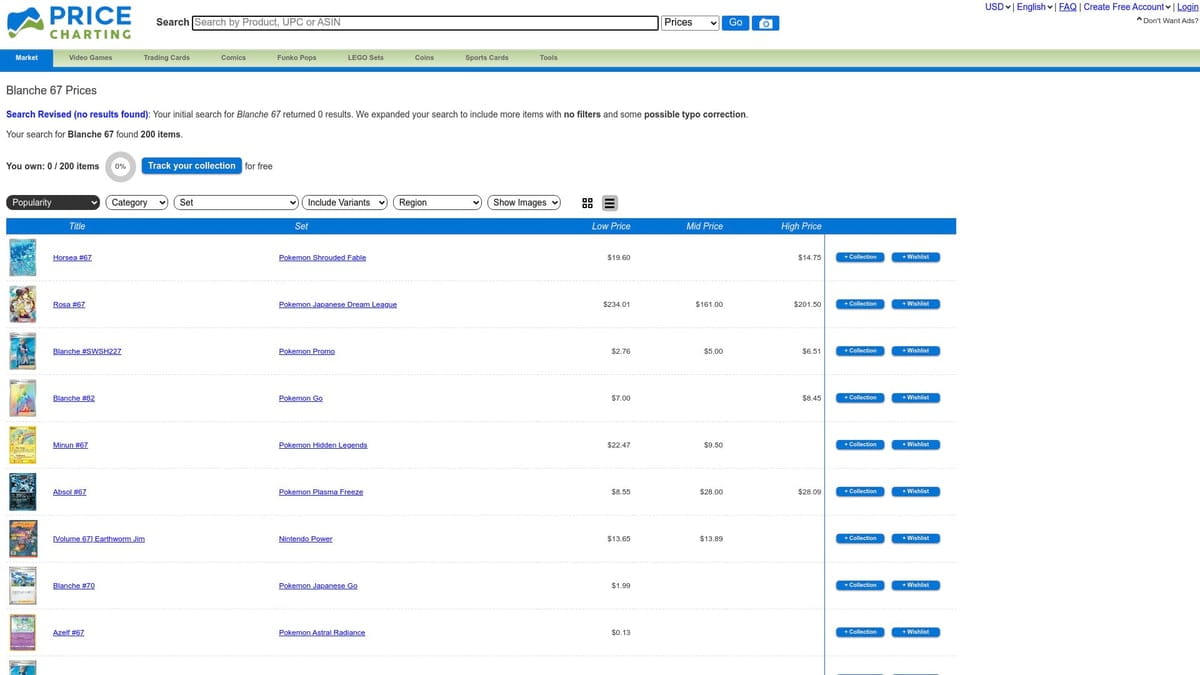Click the PriceCharting logo
Viewport: 1200px width, 675px height.
(x=70, y=22)
